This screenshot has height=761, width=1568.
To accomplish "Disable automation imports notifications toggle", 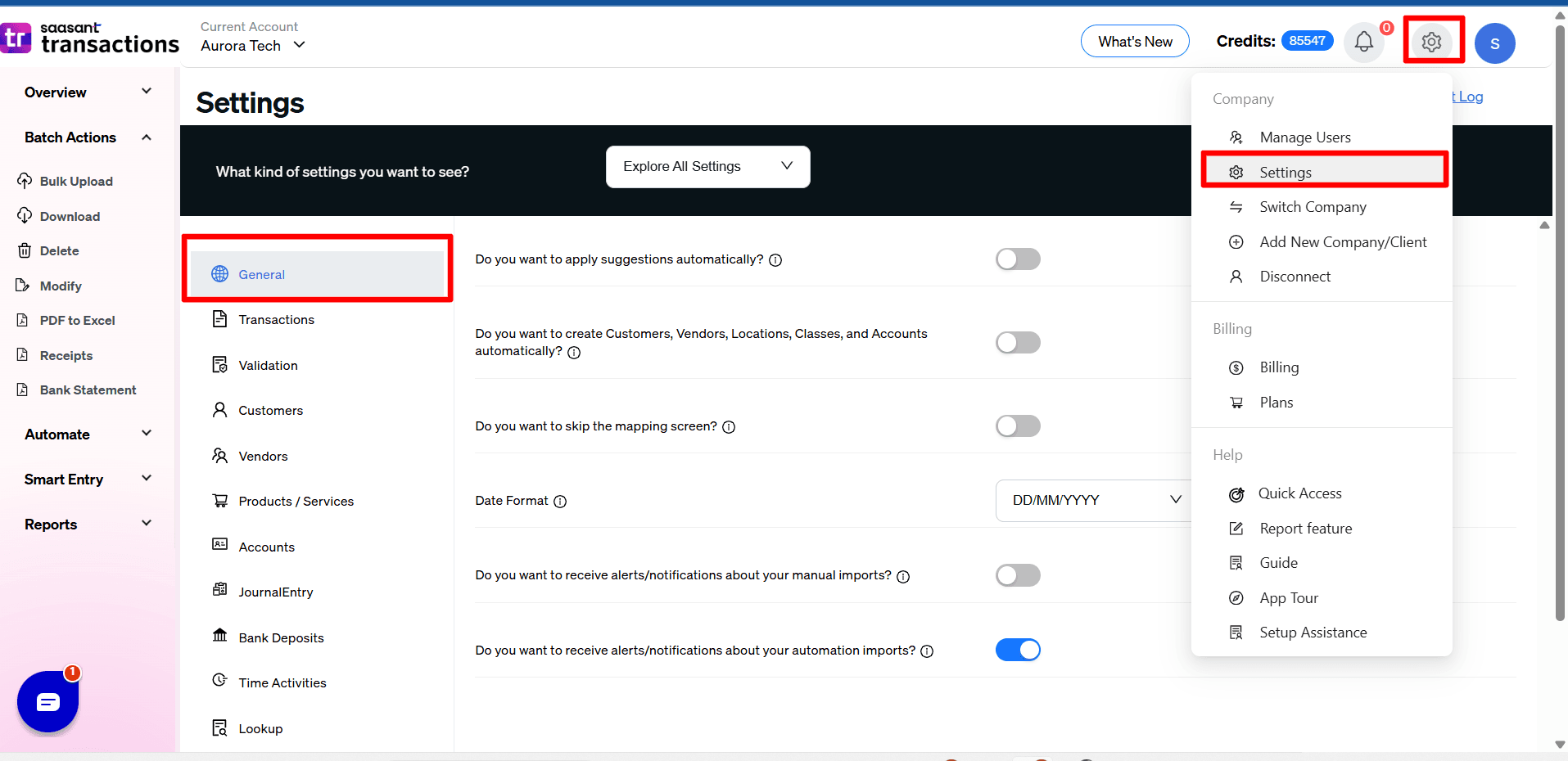I will tap(1018, 650).
